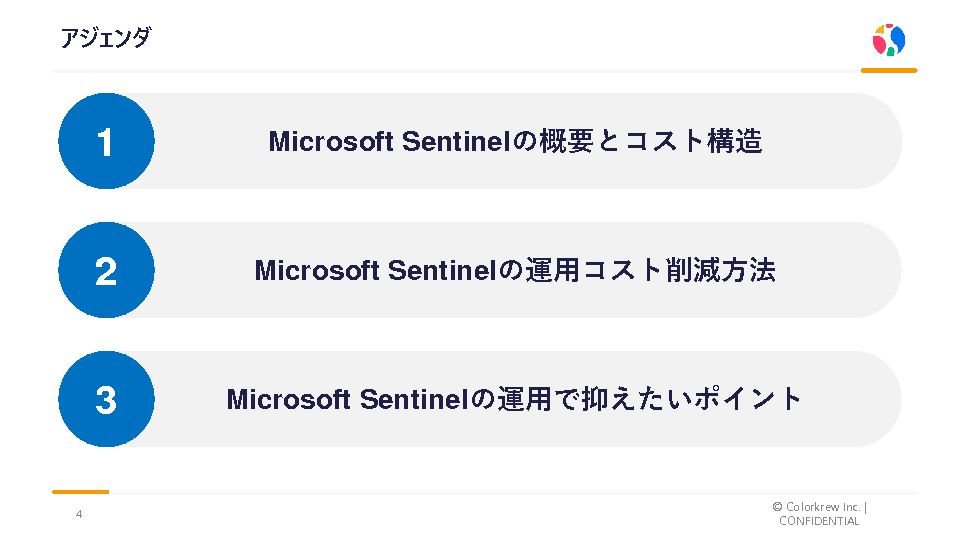
Task: Click the blue circle numbered 2
Action: (x=106, y=270)
